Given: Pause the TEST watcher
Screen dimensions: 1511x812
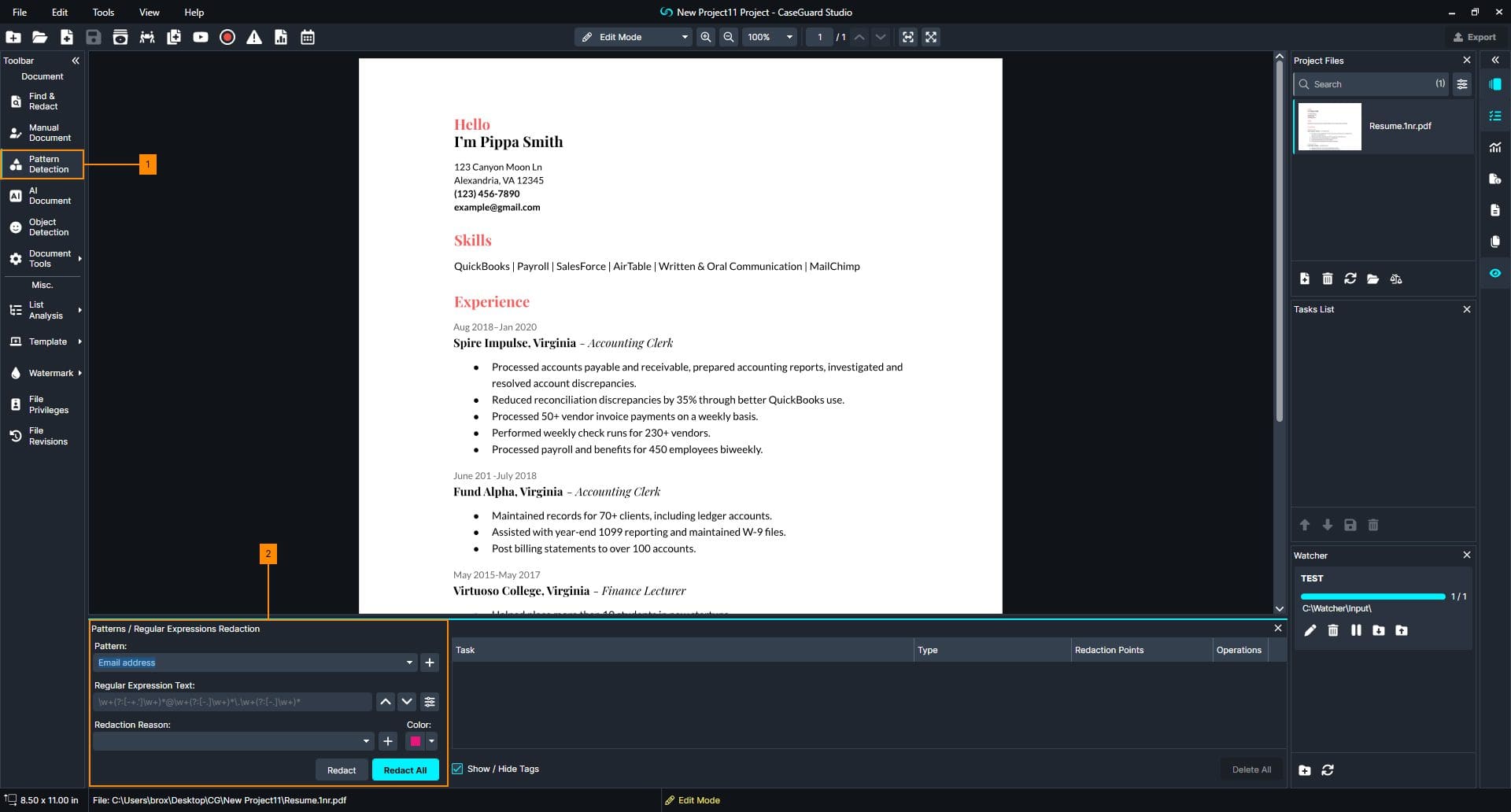Looking at the screenshot, I should click(1355, 630).
